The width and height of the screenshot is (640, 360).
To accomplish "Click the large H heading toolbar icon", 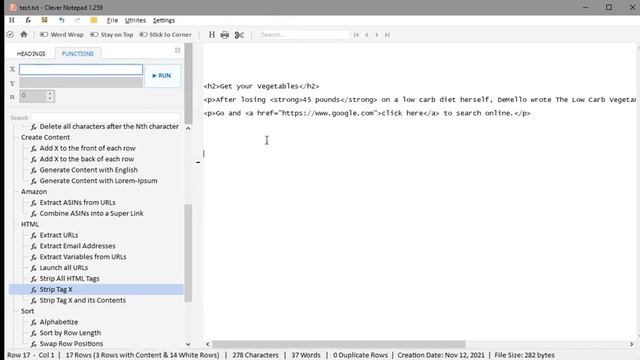I will pos(211,35).
